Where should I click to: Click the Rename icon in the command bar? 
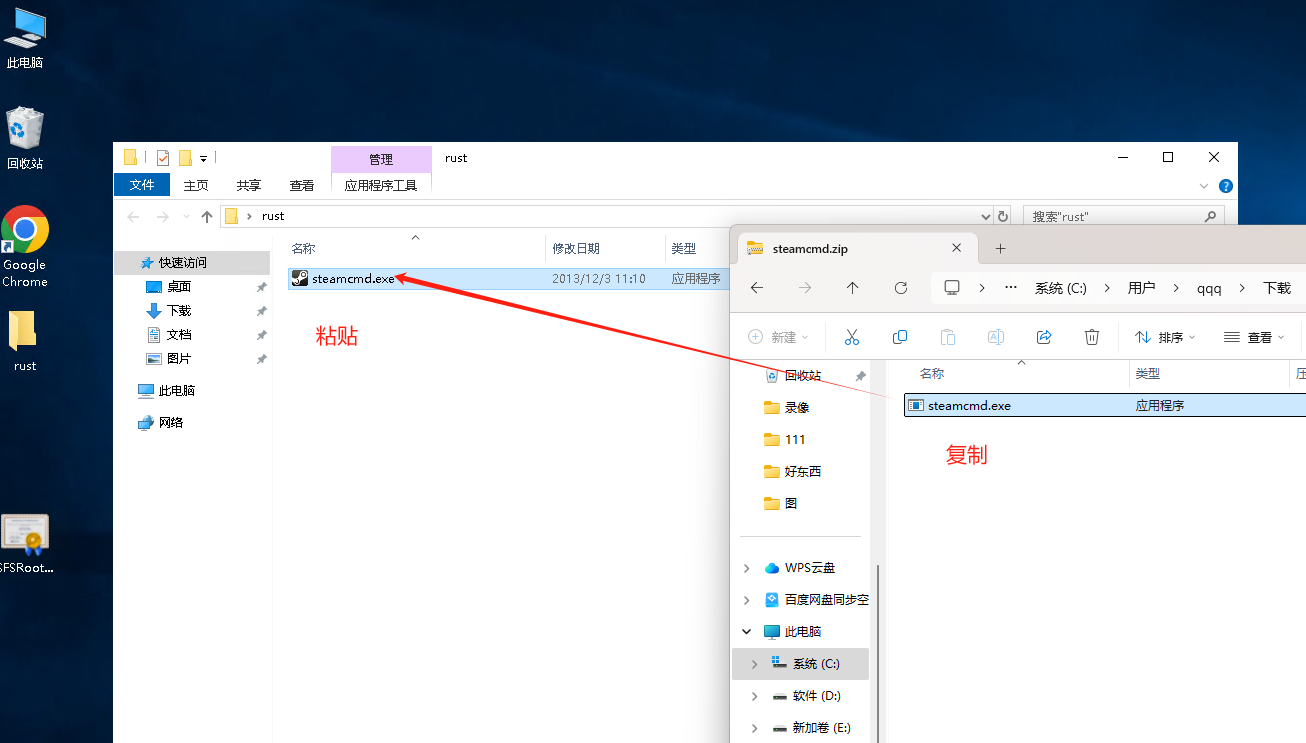pyautogui.click(x=996, y=337)
